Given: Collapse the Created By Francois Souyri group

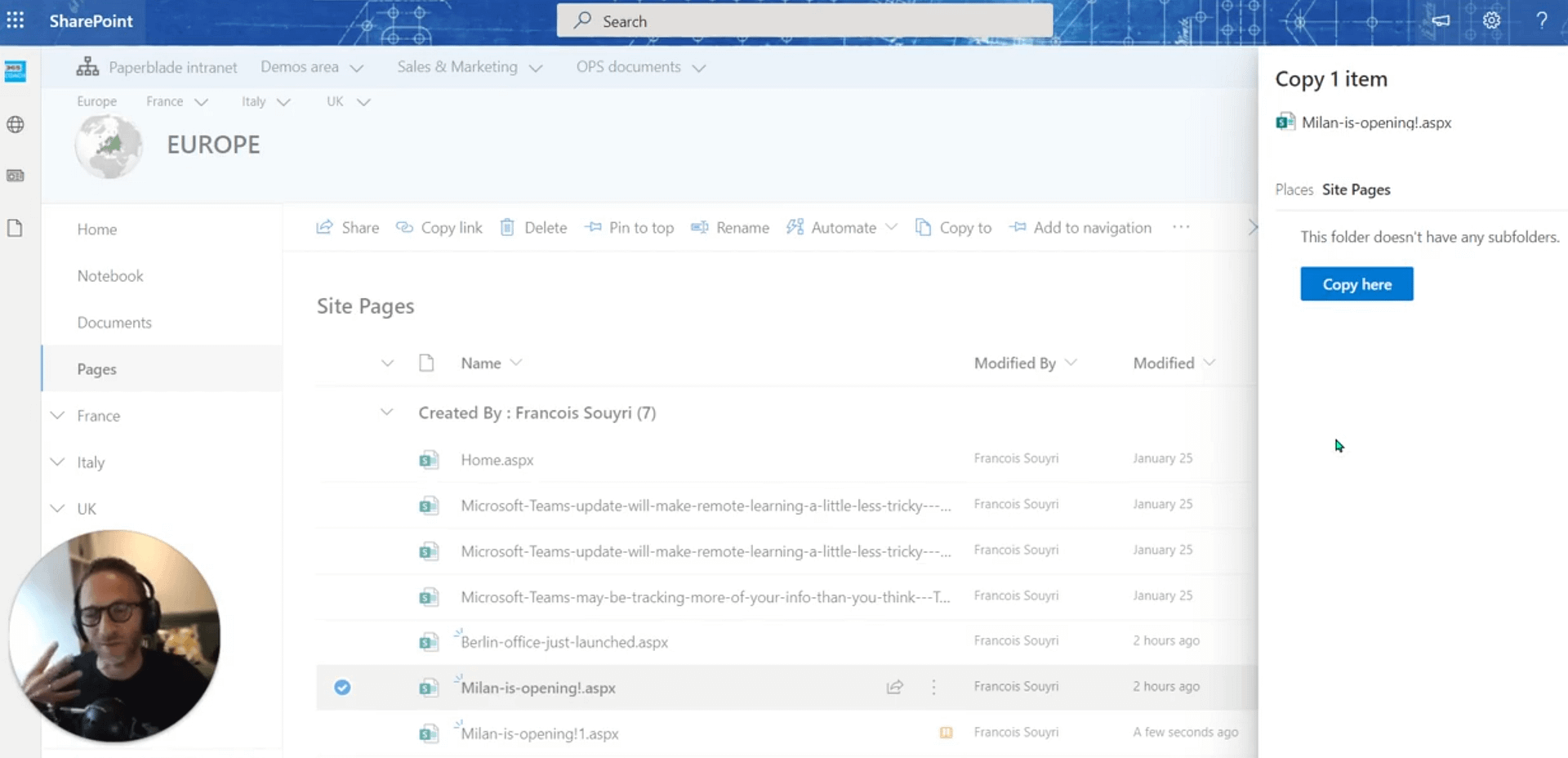Looking at the screenshot, I should [385, 412].
